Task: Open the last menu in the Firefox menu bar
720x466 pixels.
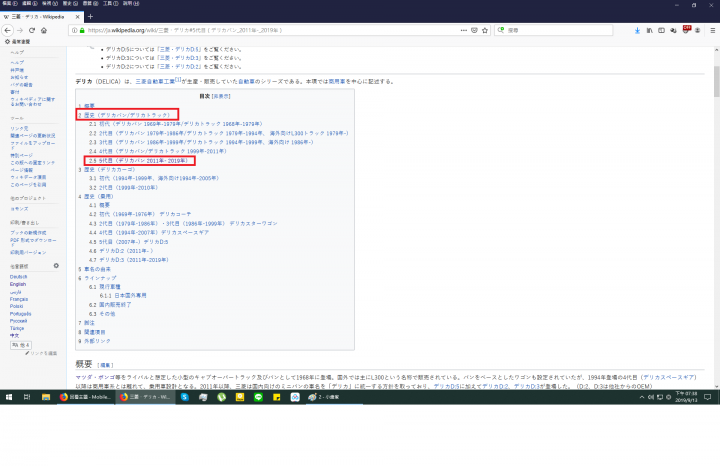Action: point(131,3)
